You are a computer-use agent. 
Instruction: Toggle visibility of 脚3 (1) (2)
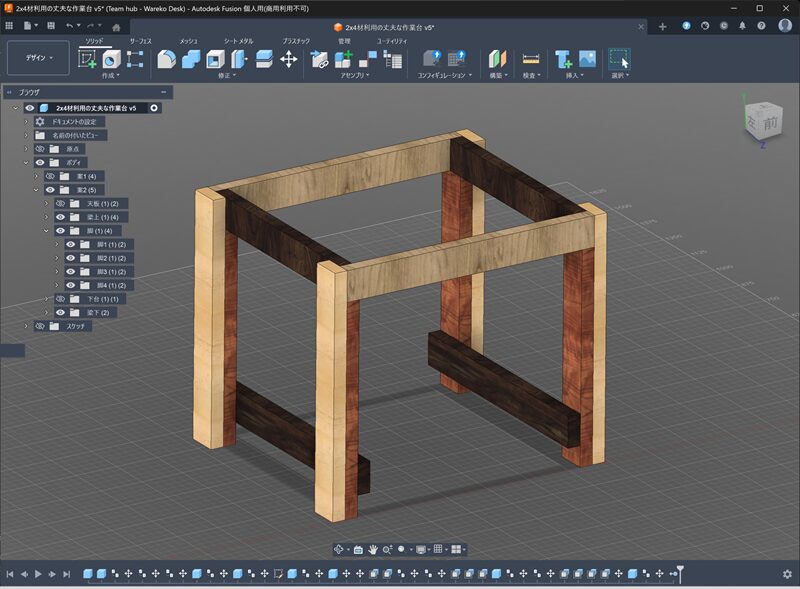(x=70, y=271)
